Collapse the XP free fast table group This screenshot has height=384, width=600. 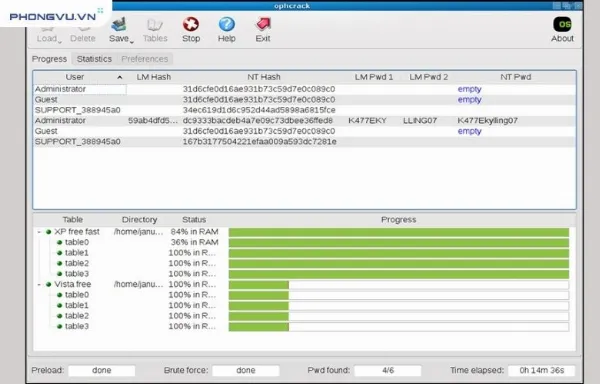(x=39, y=232)
